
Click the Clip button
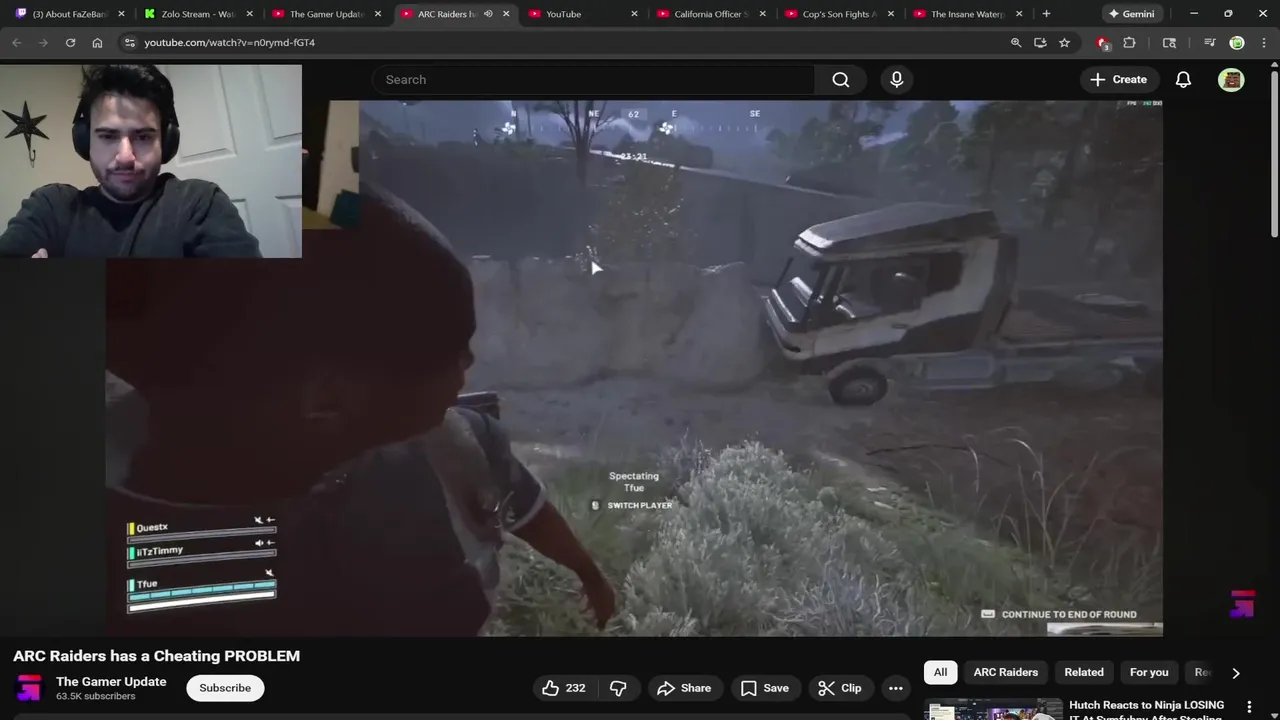[x=840, y=688]
